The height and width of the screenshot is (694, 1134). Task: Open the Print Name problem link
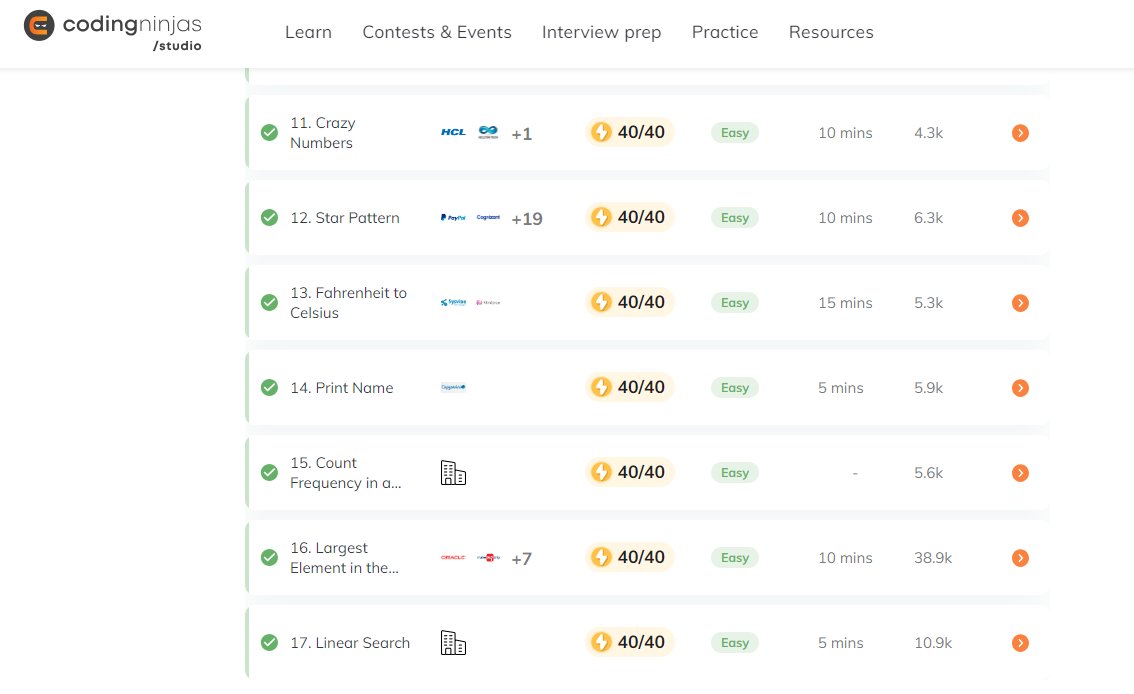point(341,387)
